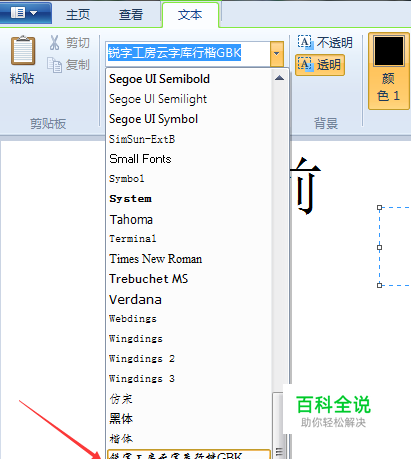Click the font list scrollbar thumb
This screenshot has width=411, height=459.
pyautogui.click(x=279, y=426)
